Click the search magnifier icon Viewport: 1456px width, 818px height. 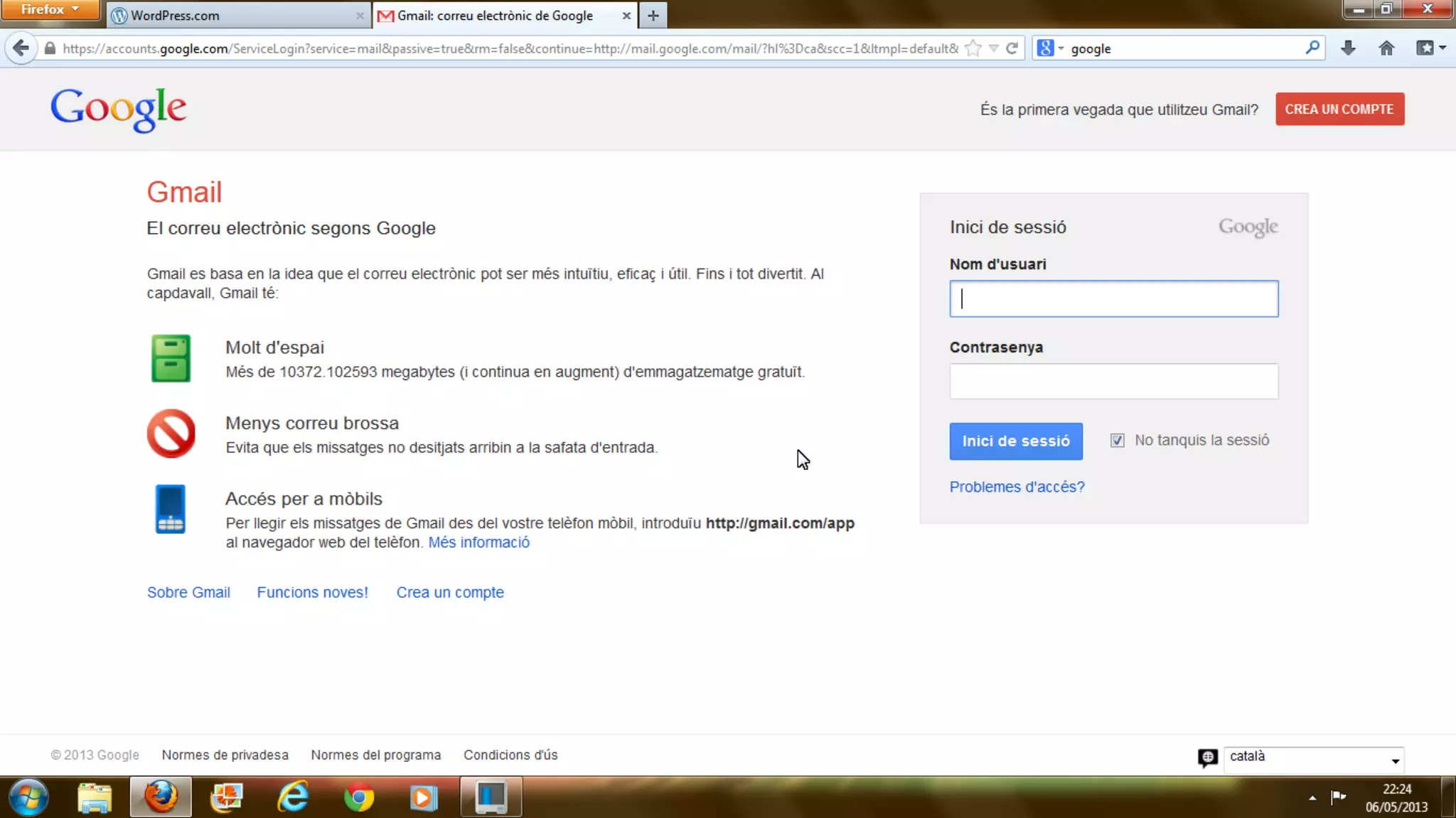(1312, 48)
